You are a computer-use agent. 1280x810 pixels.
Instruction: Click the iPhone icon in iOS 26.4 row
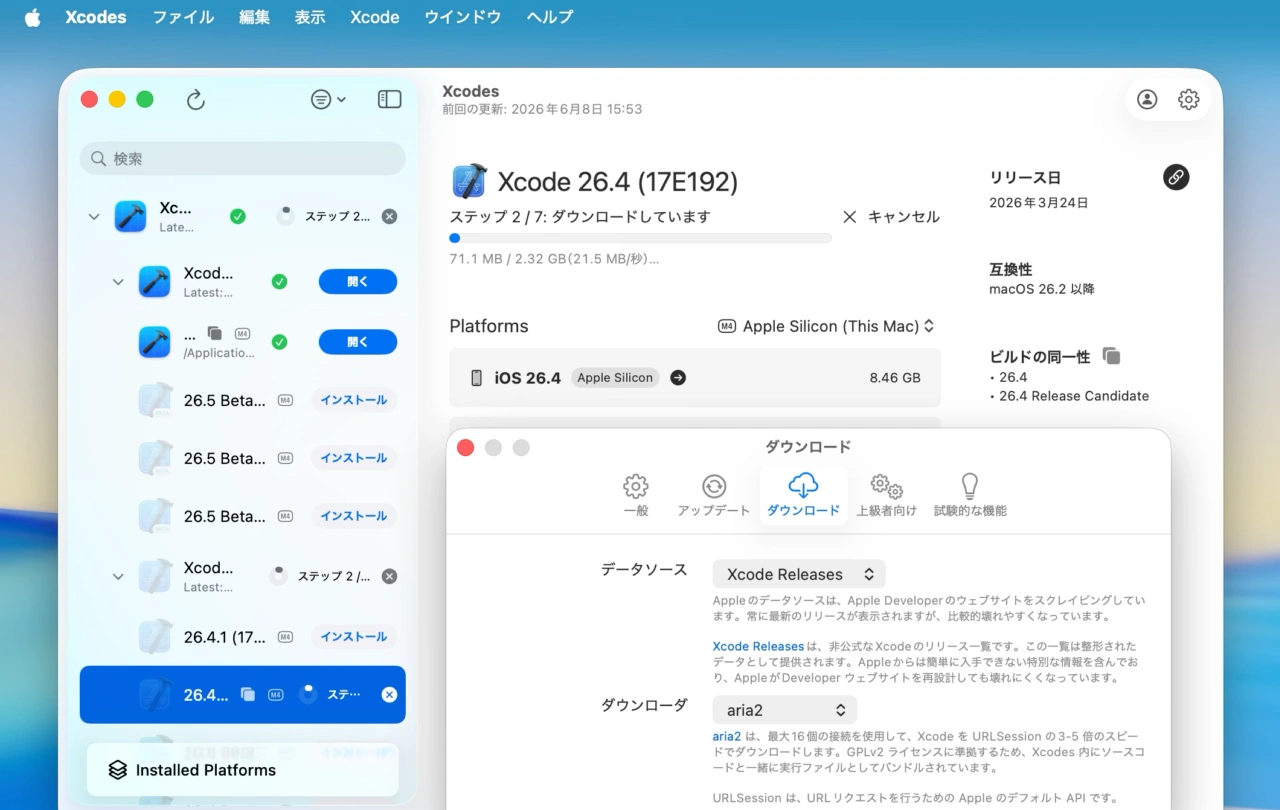[x=477, y=377]
